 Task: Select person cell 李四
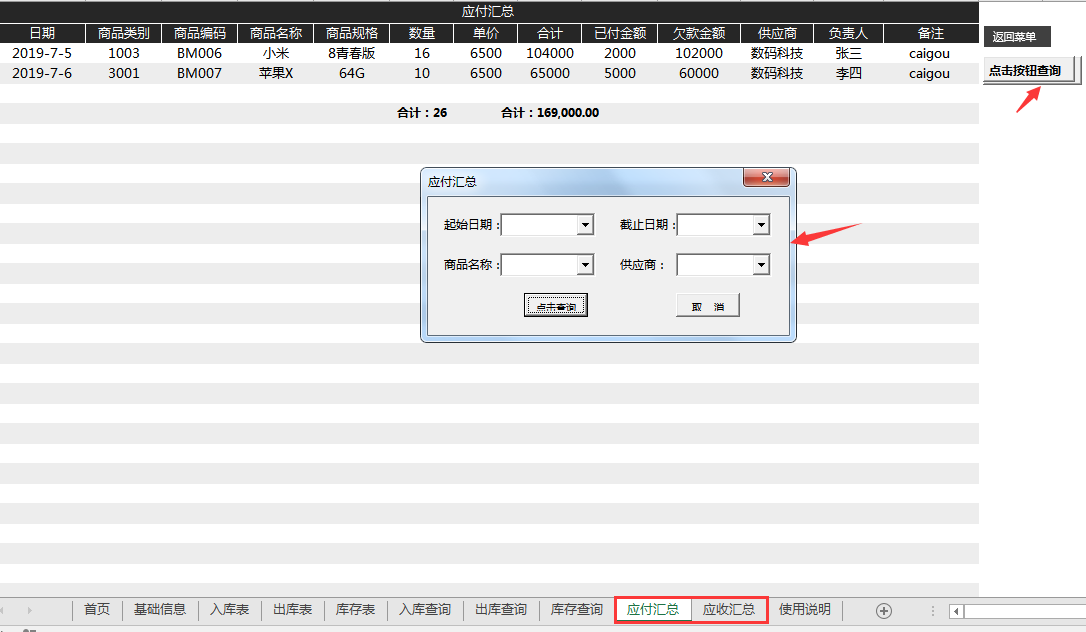coord(848,73)
